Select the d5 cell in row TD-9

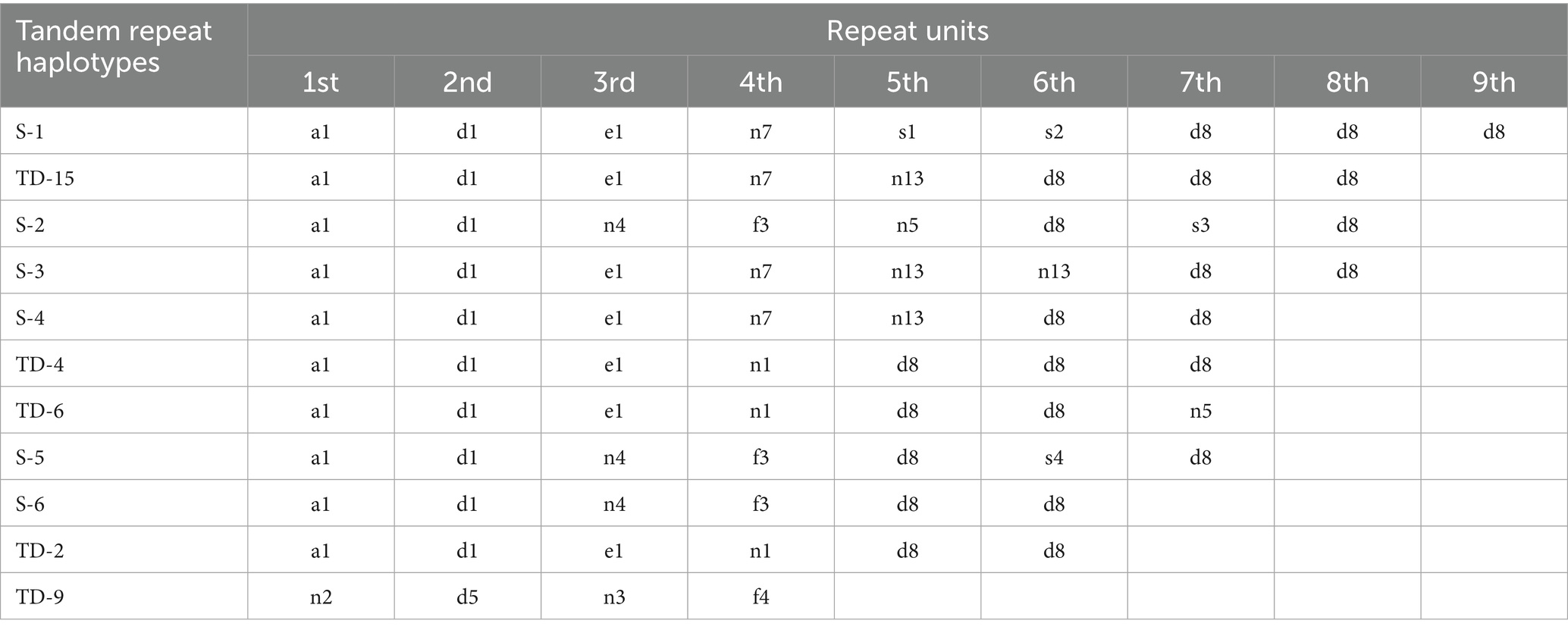[467, 597]
